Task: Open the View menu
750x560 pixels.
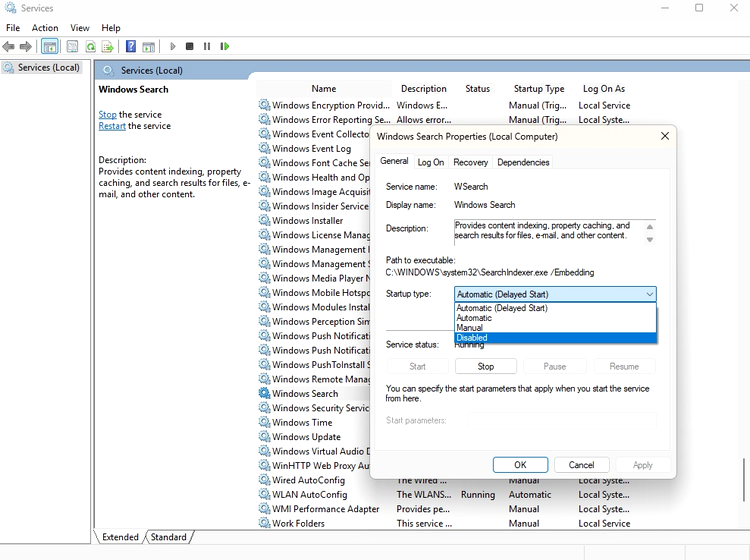Action: click(80, 28)
